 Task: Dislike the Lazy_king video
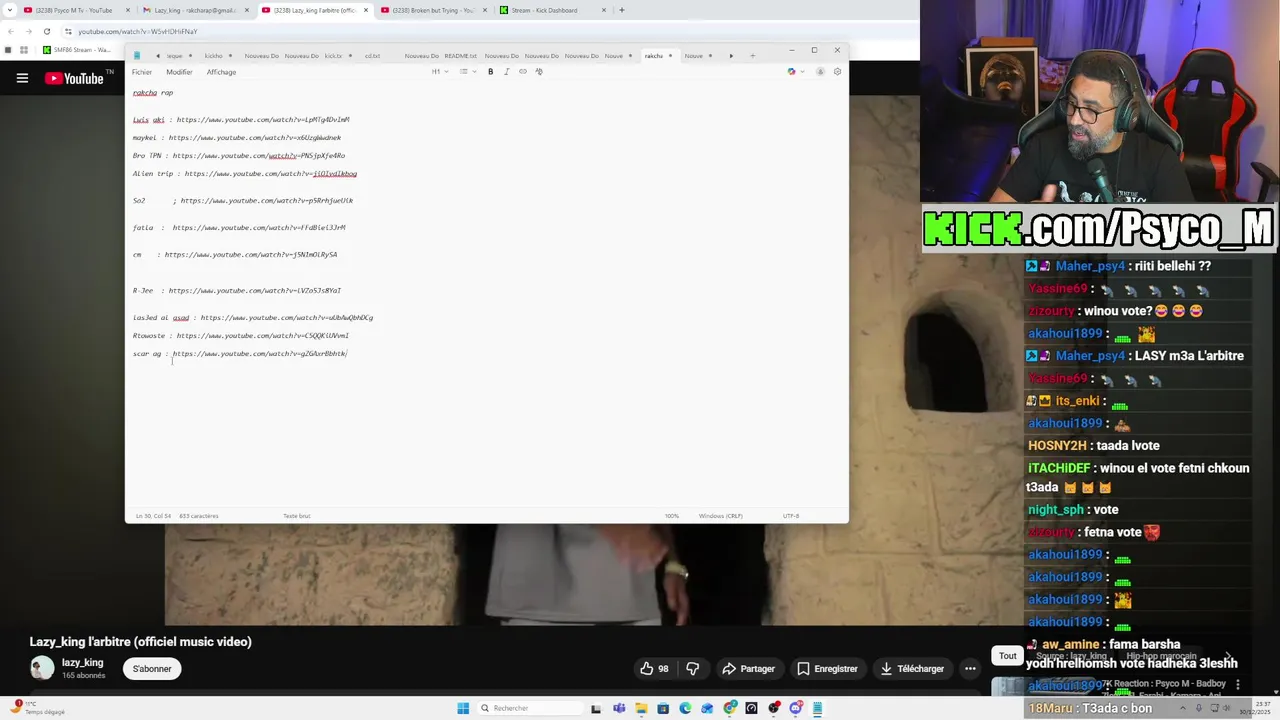tap(692, 668)
